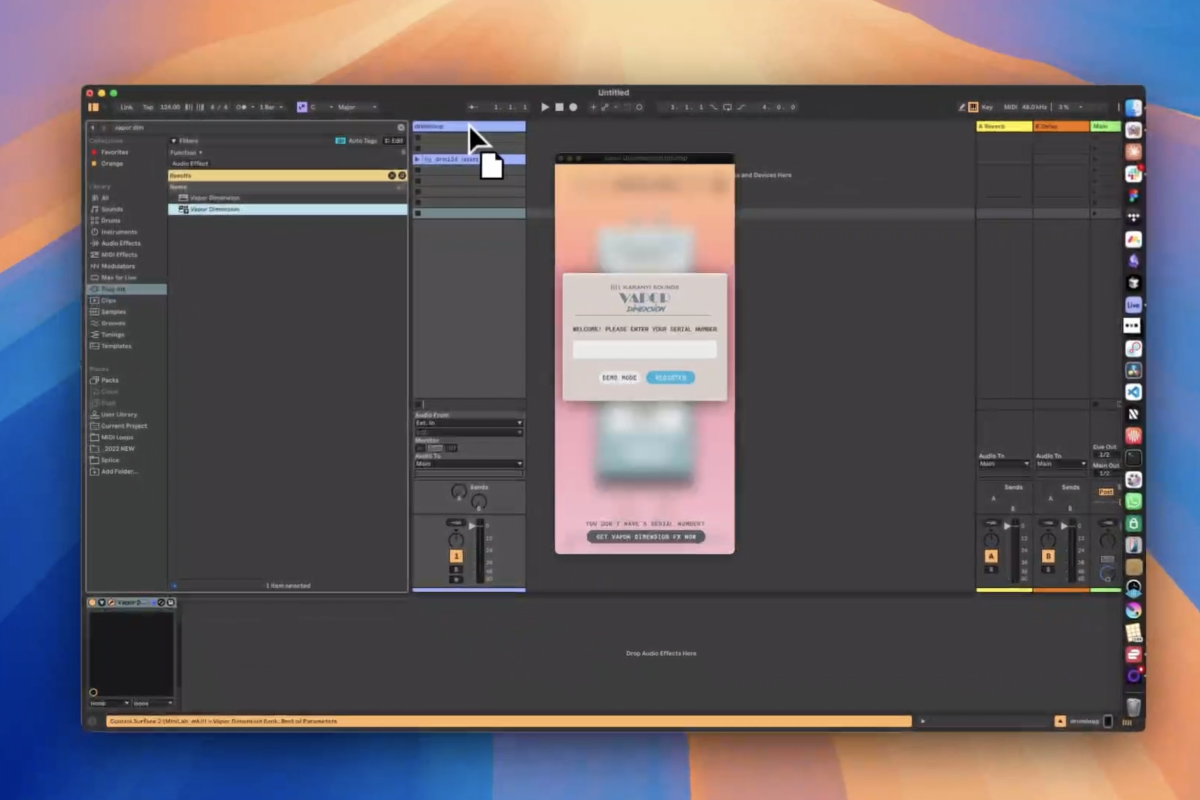Open the Audio From Ext. In dropdown
1200x800 pixels.
[x=469, y=423]
